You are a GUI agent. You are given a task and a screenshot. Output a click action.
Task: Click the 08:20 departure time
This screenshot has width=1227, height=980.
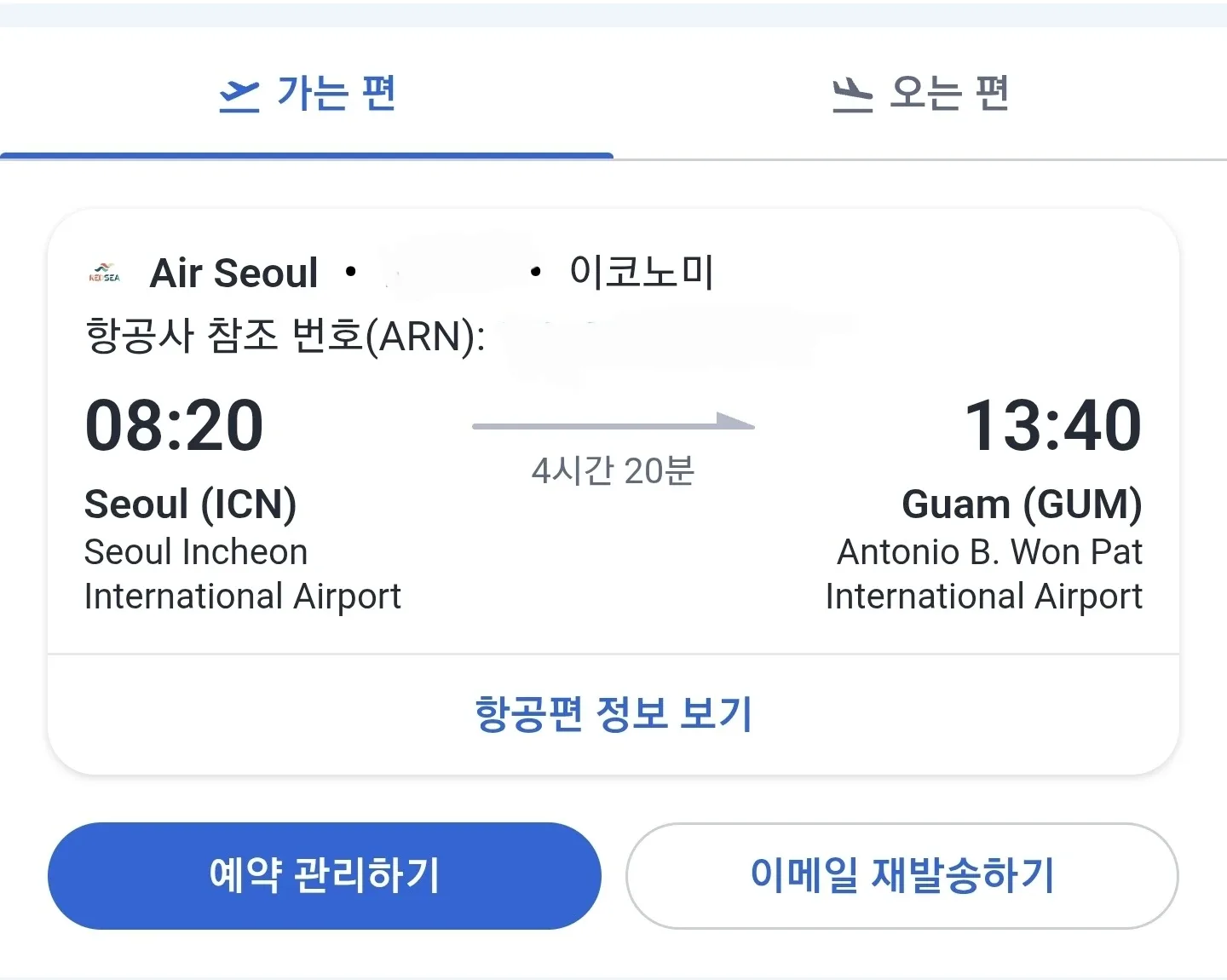175,425
